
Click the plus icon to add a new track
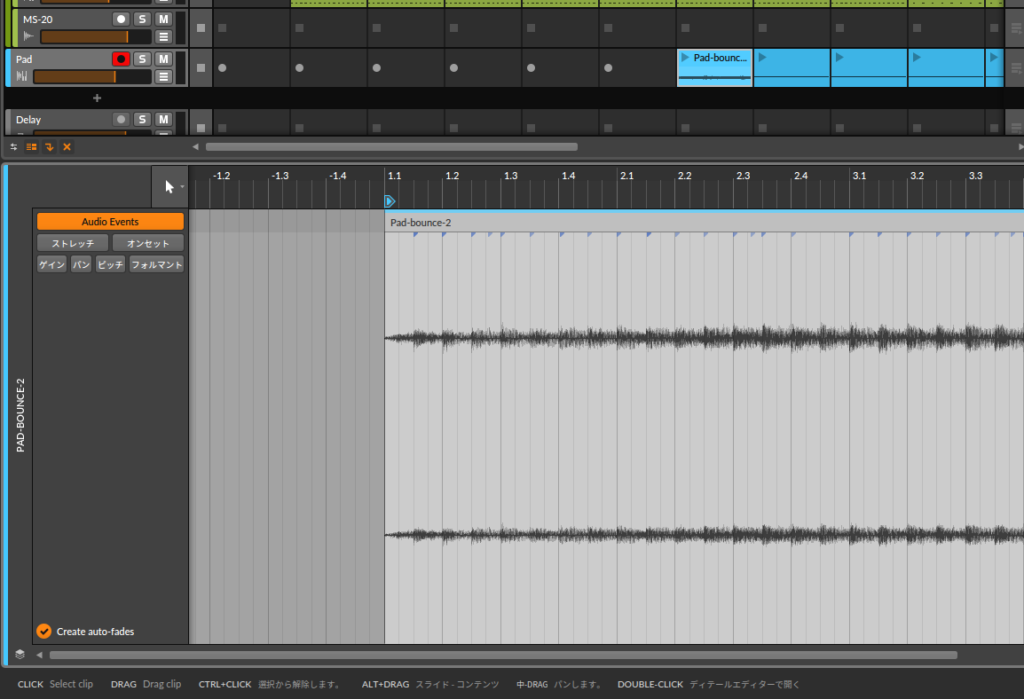coord(96,98)
